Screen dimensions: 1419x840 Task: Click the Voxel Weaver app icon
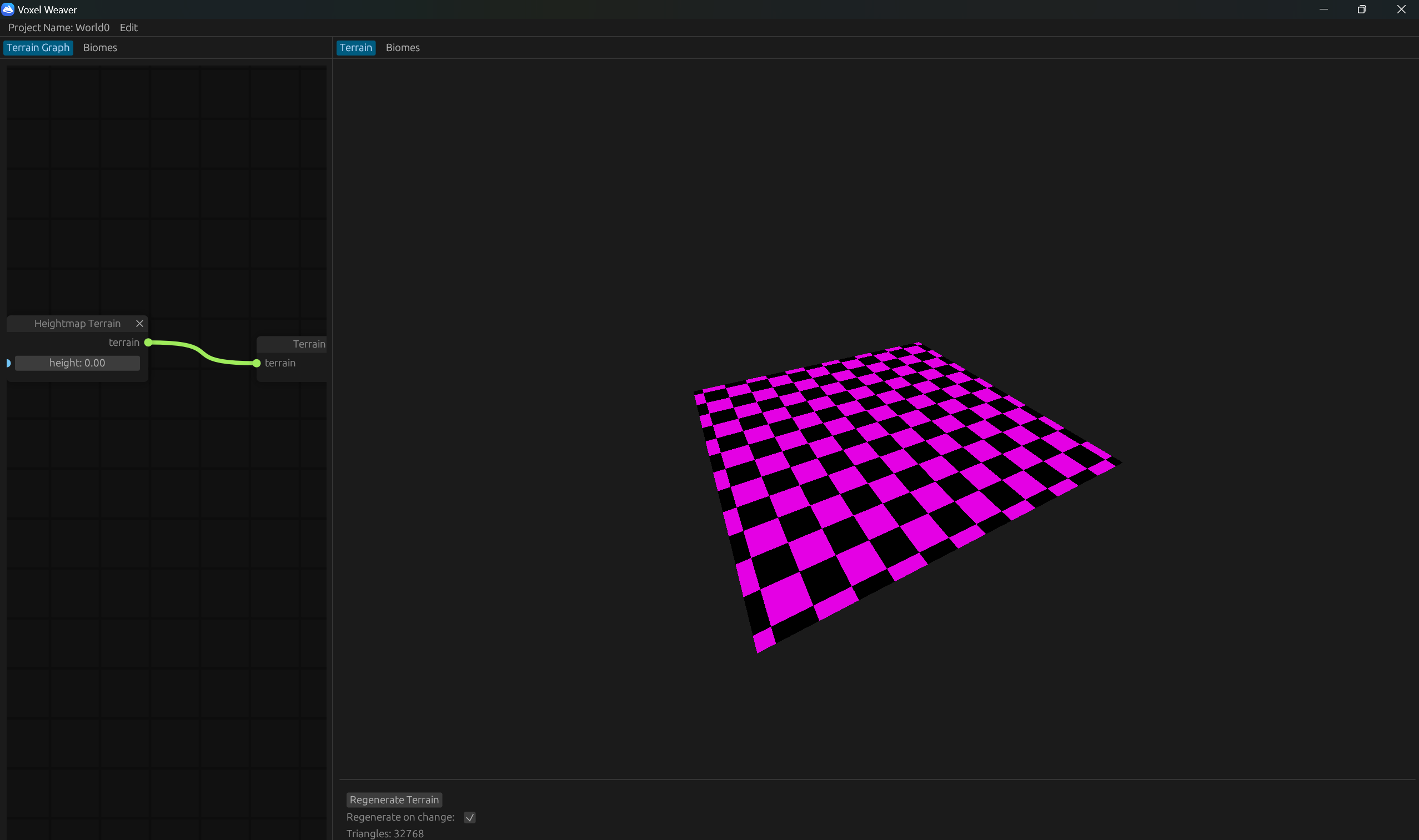tap(7, 9)
